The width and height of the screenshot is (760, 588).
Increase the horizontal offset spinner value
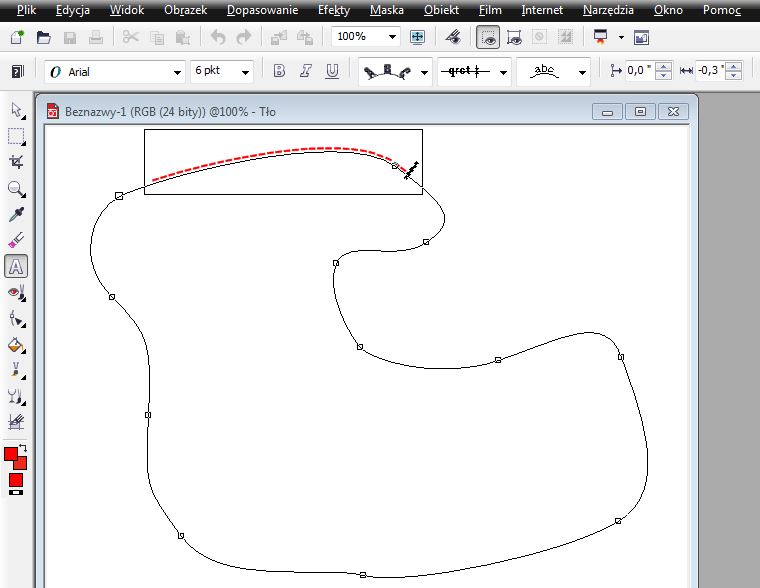point(663,66)
